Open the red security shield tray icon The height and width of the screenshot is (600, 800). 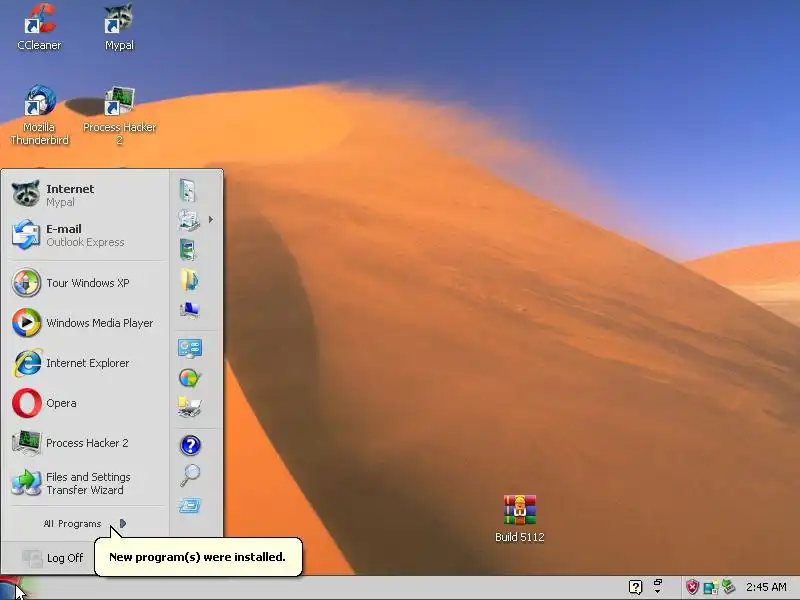click(x=692, y=587)
